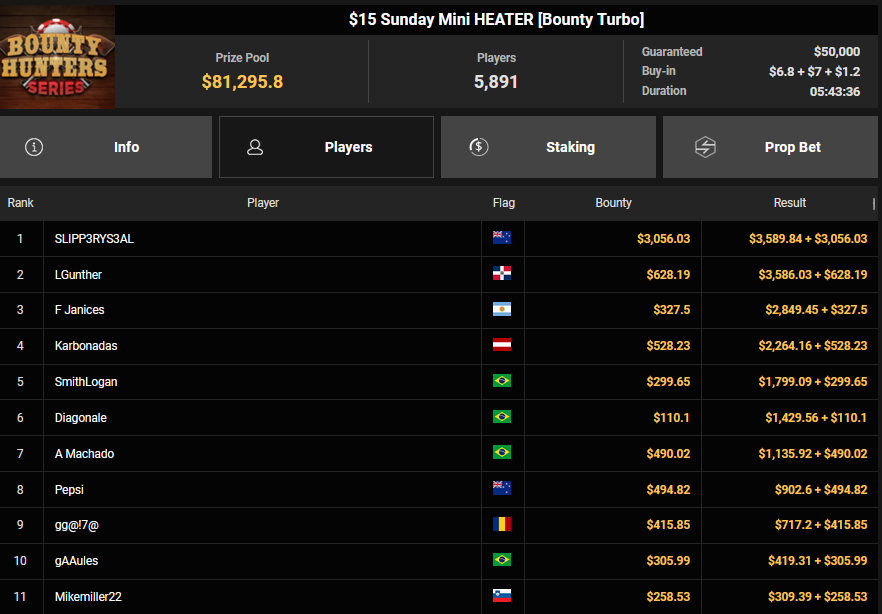This screenshot has height=614, width=882.
Task: Switch to the Staking tab
Action: point(548,147)
